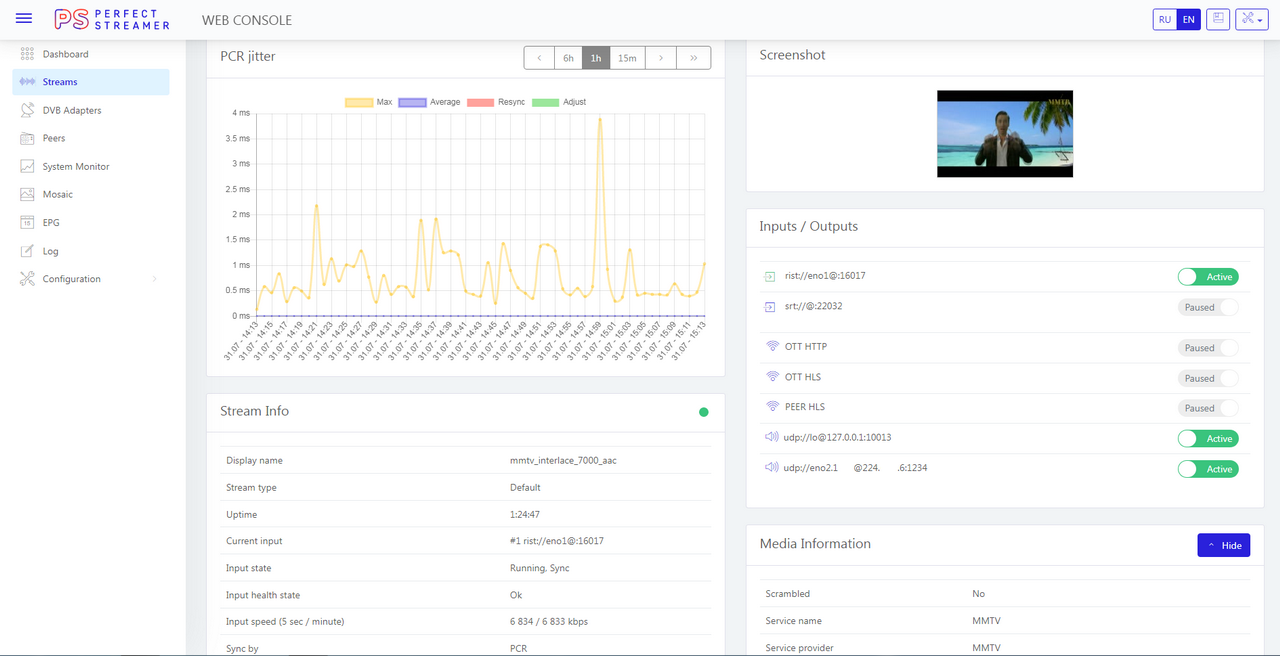Click the System Monitor chart icon
Image resolution: width=1280 pixels, height=656 pixels.
27,167
